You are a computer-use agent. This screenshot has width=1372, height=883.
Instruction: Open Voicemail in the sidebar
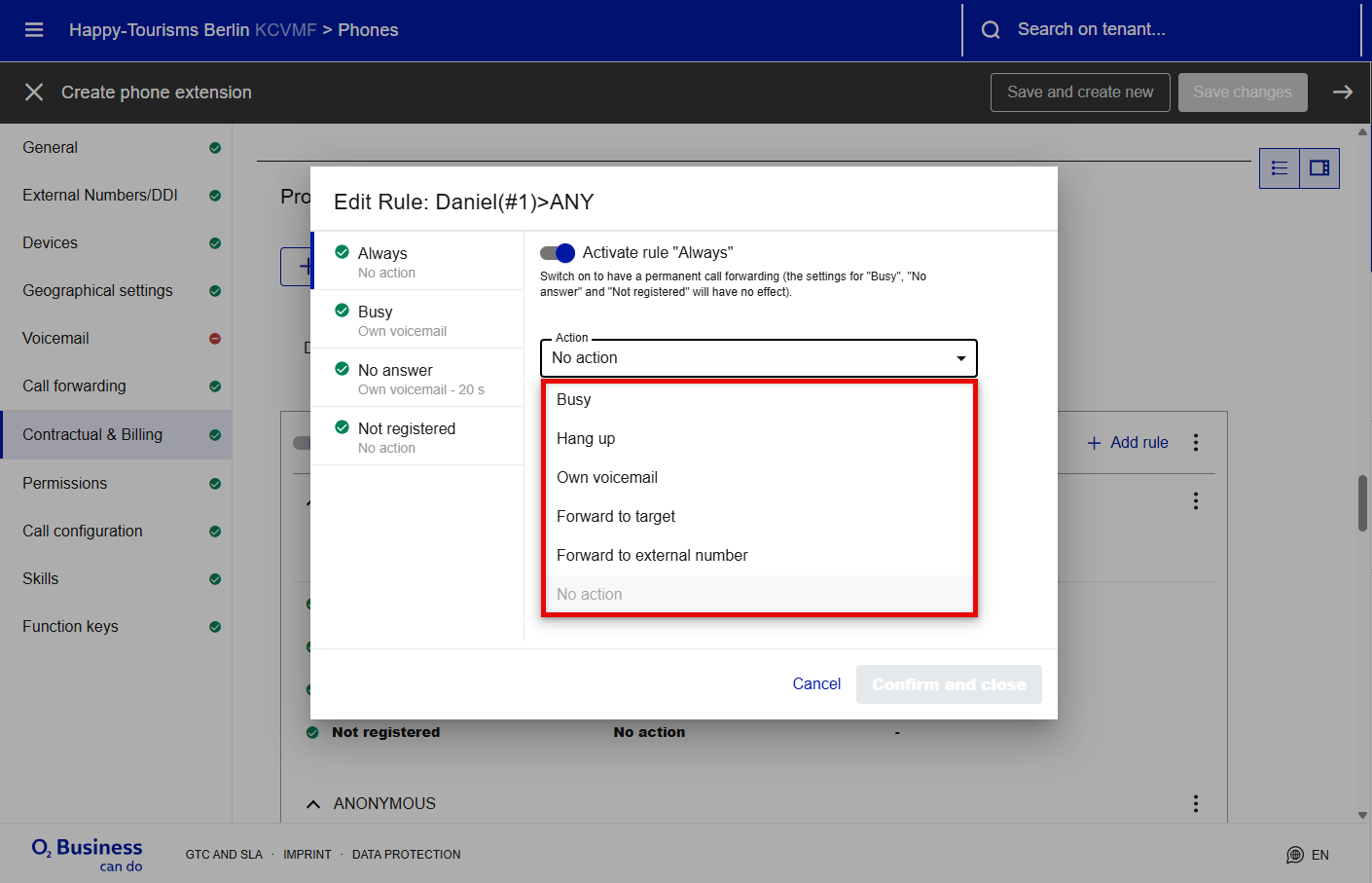tap(56, 339)
